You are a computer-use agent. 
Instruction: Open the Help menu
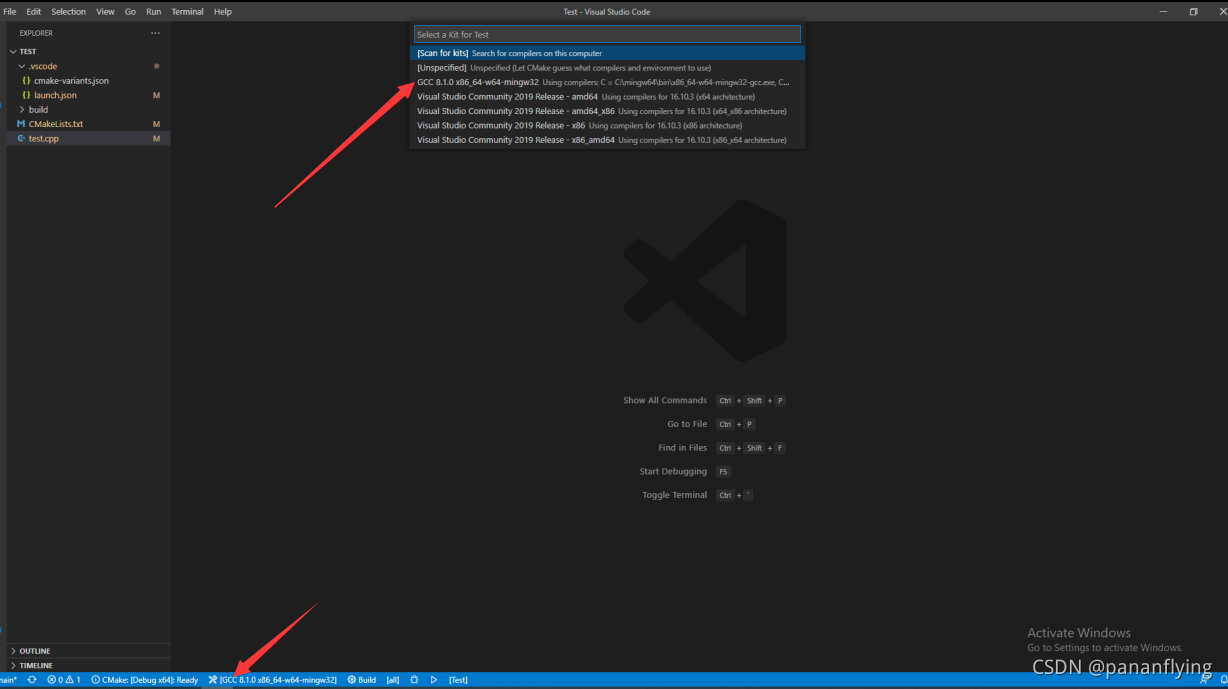coord(223,12)
